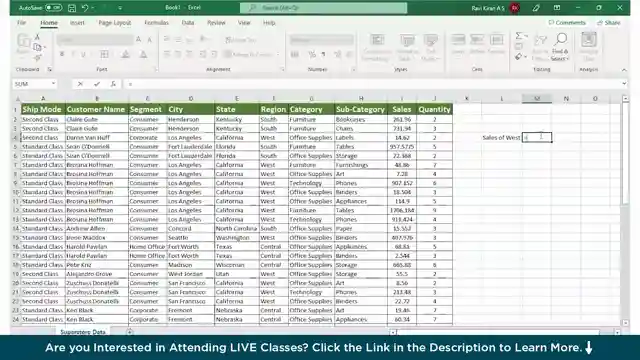Click the pen drawing icon in title bar
Screen dimensions: 640x360
pos(536,8)
